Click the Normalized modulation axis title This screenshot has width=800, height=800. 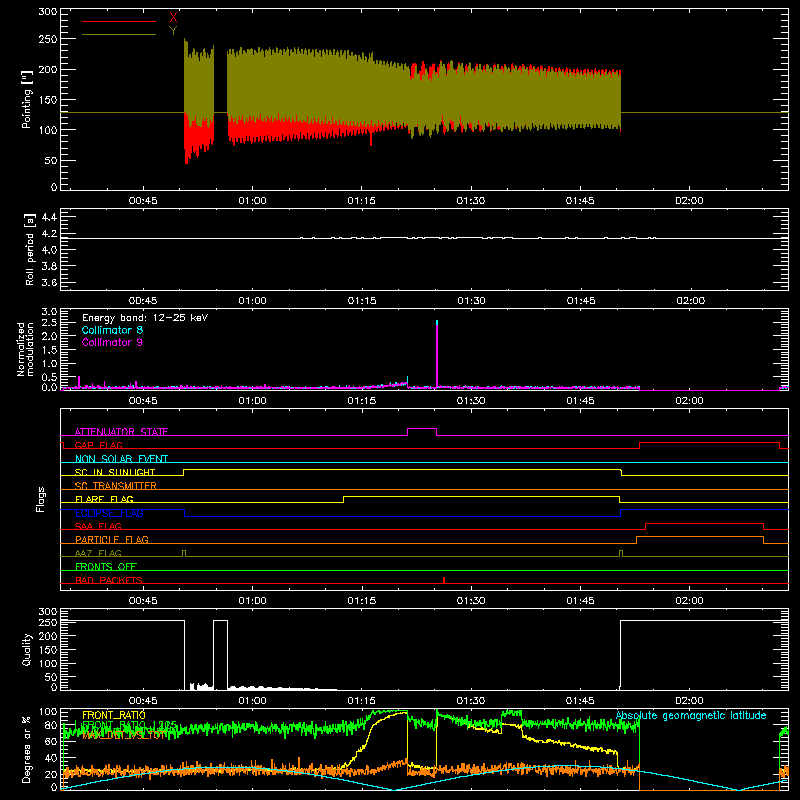[x=25, y=349]
